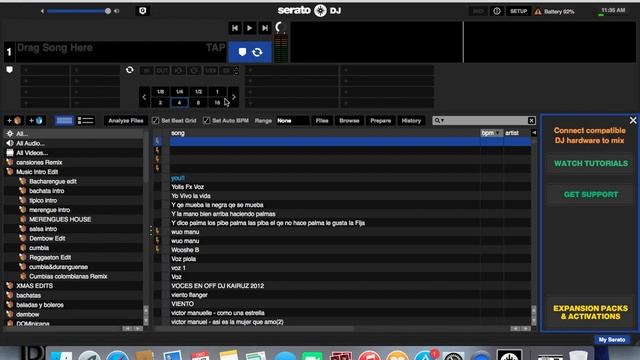Open EXPANSION PACKS & ACTIVATIONS
This screenshot has height=360, width=640.
[591, 312]
